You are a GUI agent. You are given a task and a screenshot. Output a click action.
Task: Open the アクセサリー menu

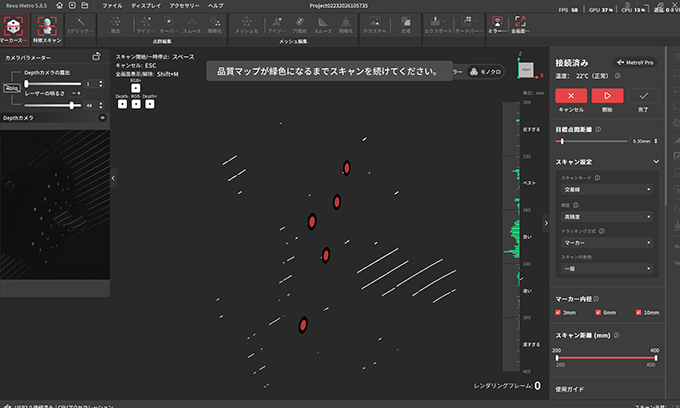(x=183, y=5)
